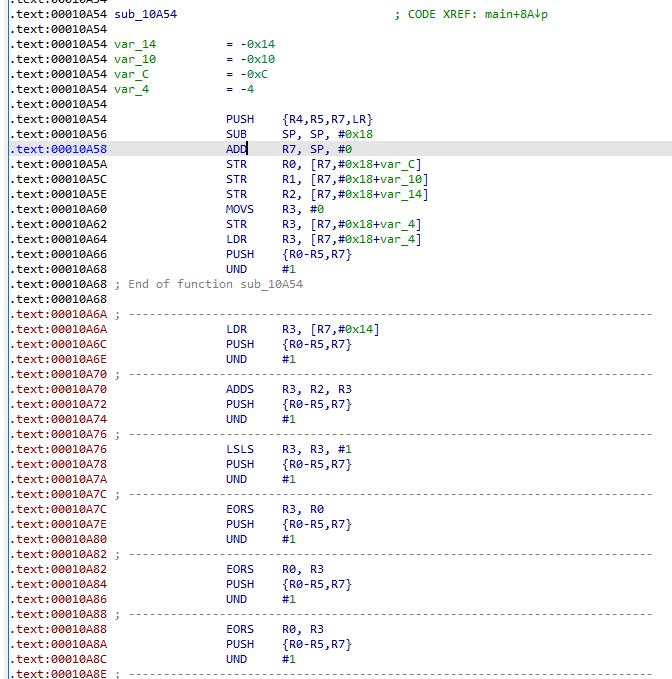The image size is (672, 679).
Task: Click the var_14 variable definition
Action: pyautogui.click(x=135, y=45)
